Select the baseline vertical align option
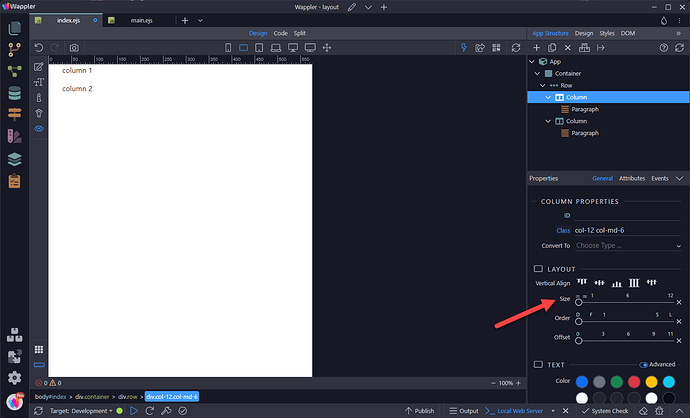This screenshot has height=418, width=690. (x=651, y=282)
